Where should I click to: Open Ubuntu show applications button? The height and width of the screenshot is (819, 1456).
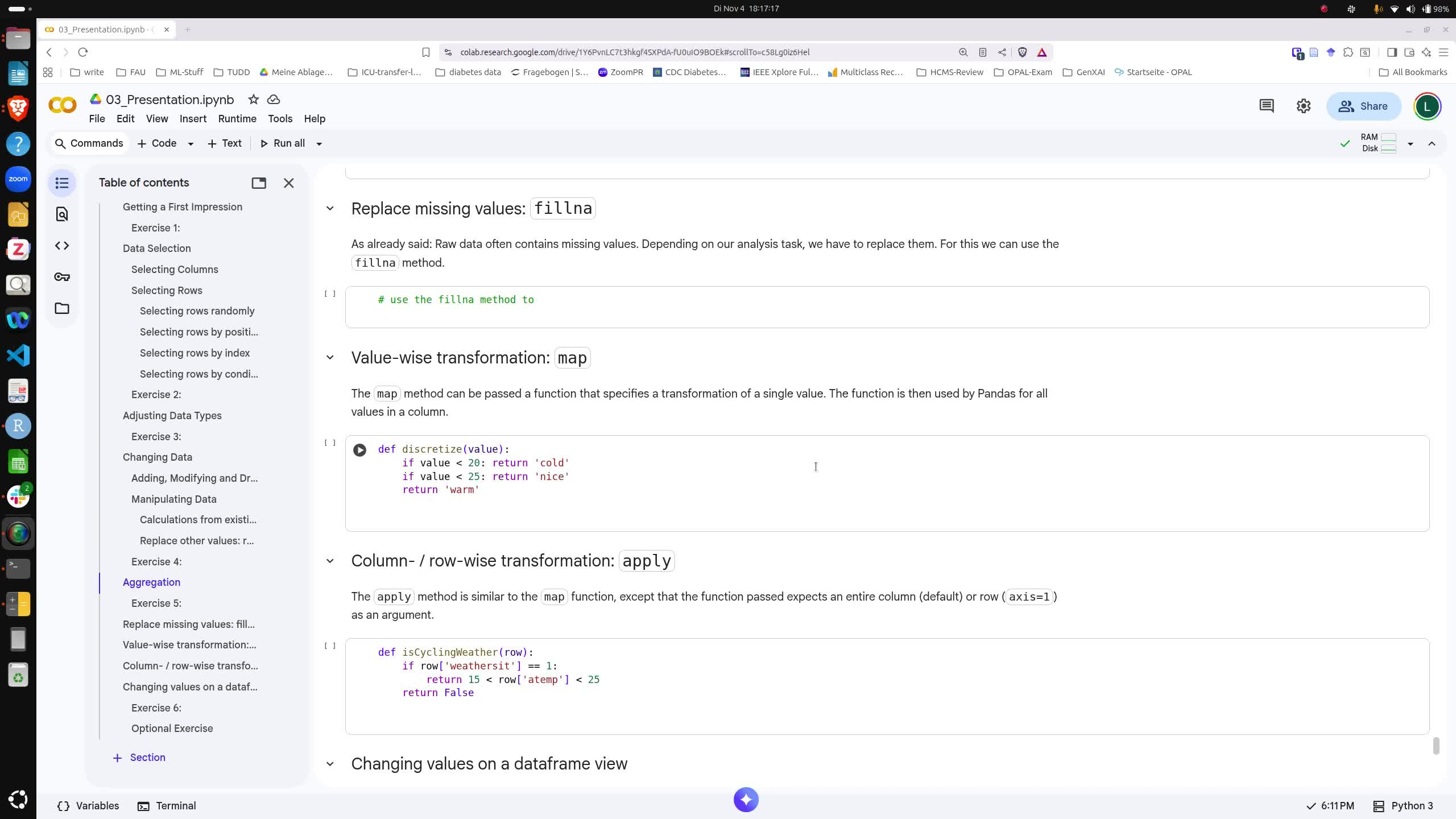(x=18, y=799)
